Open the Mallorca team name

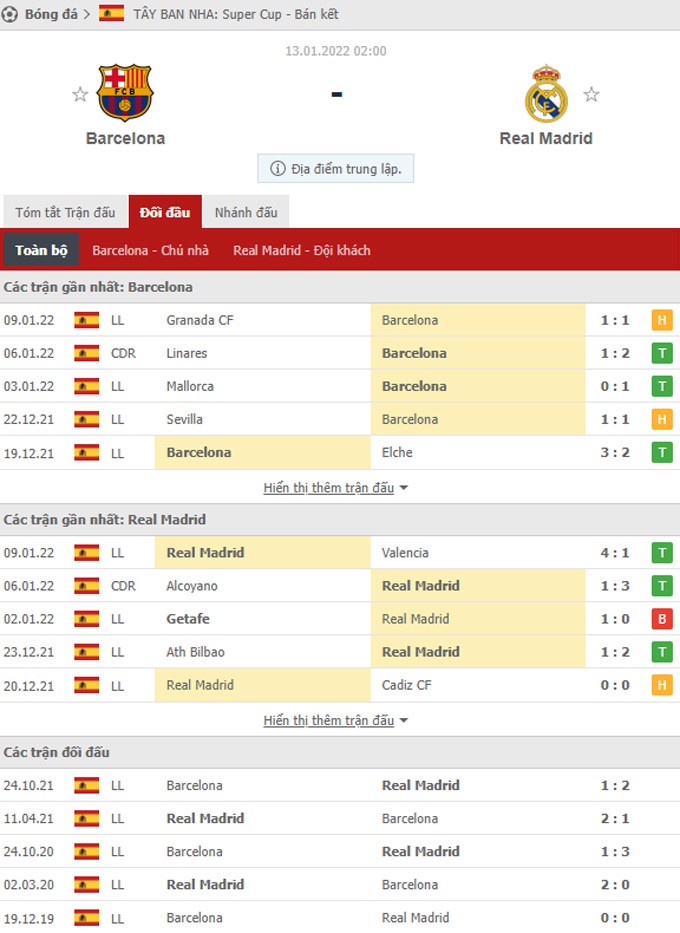tap(190, 386)
